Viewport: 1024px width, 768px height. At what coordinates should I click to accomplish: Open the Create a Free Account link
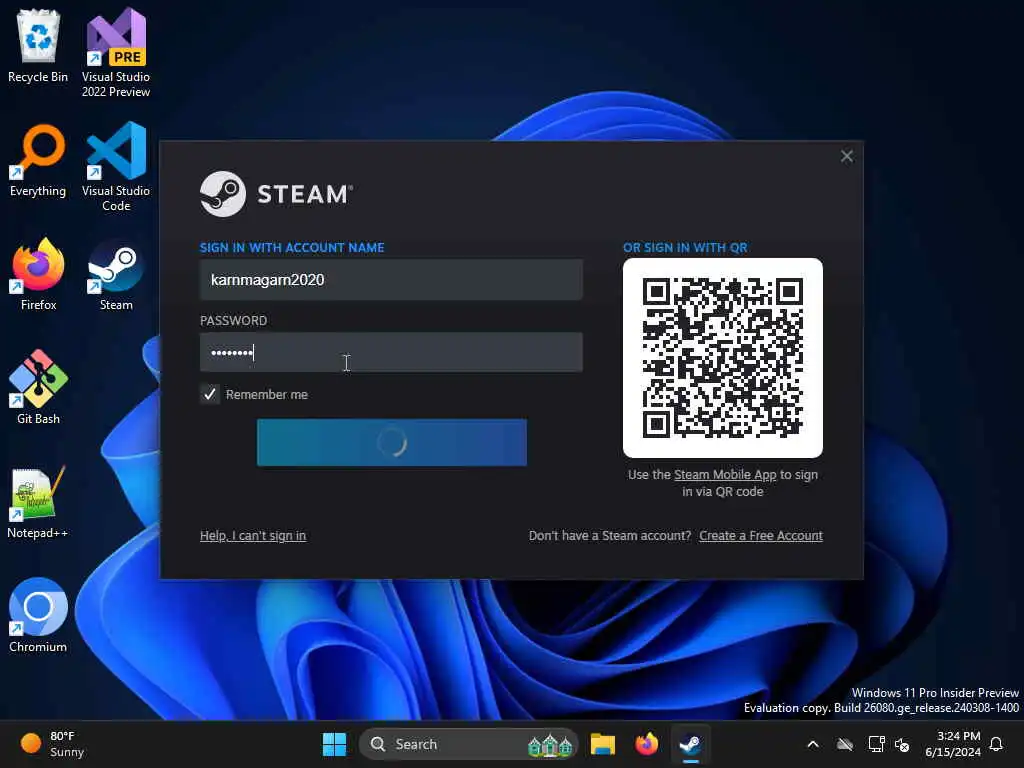point(761,536)
